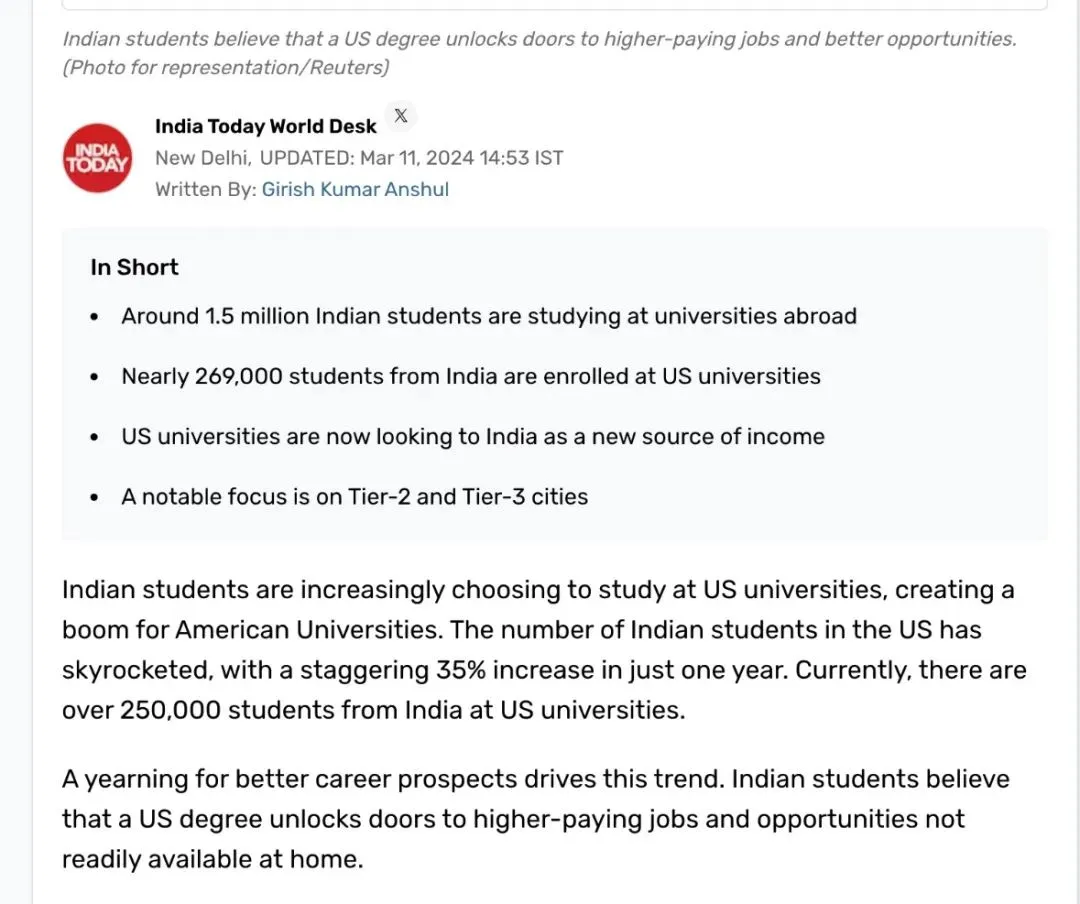Click the New Delhi dateline text
Image resolution: width=1080 pixels, height=904 pixels.
coord(202,158)
